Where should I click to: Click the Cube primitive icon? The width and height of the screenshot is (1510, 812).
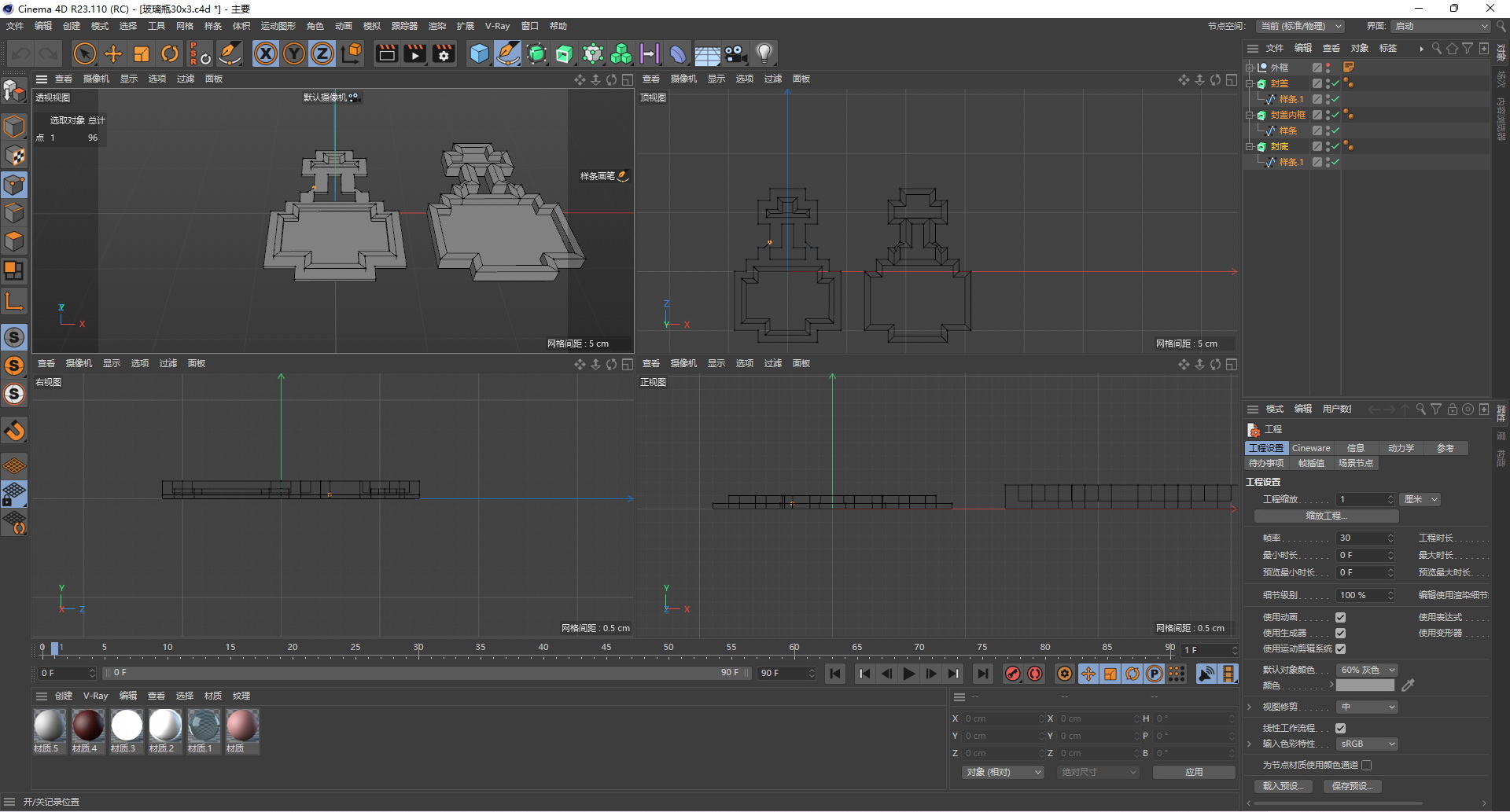coord(479,53)
